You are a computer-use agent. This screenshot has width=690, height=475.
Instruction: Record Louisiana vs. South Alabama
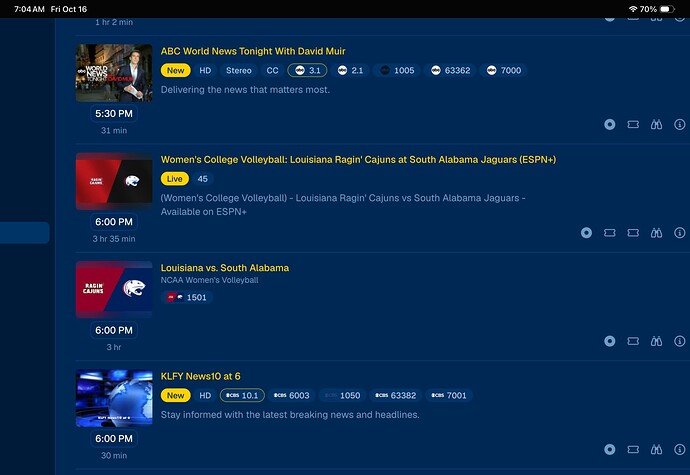(609, 341)
